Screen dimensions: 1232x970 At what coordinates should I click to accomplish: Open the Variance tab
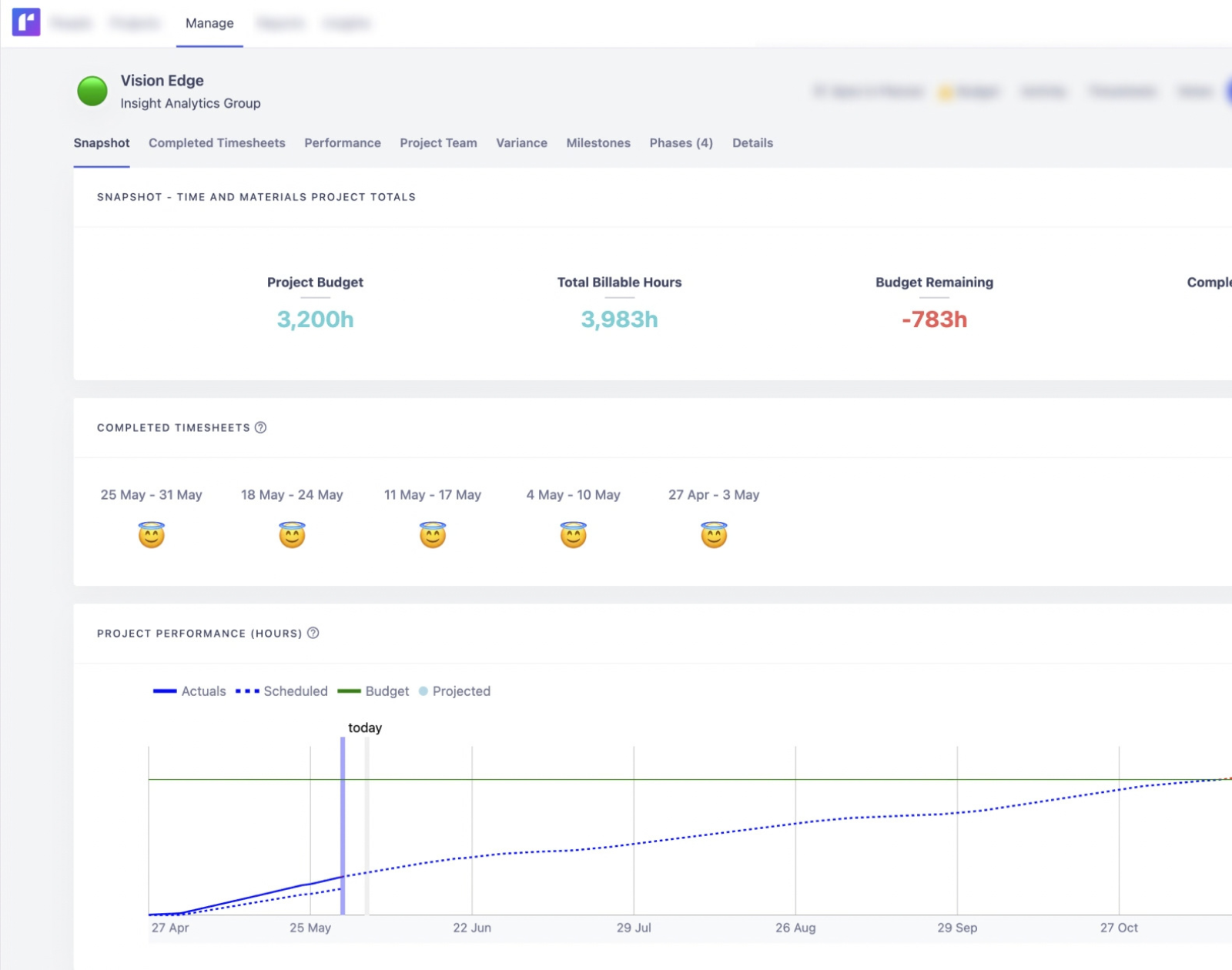tap(521, 143)
